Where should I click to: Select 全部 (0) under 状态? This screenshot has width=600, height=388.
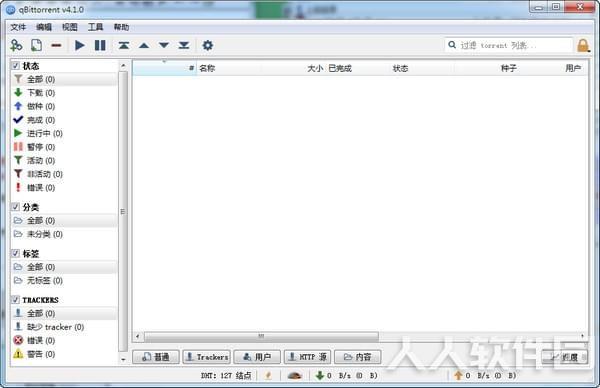[x=64, y=79]
